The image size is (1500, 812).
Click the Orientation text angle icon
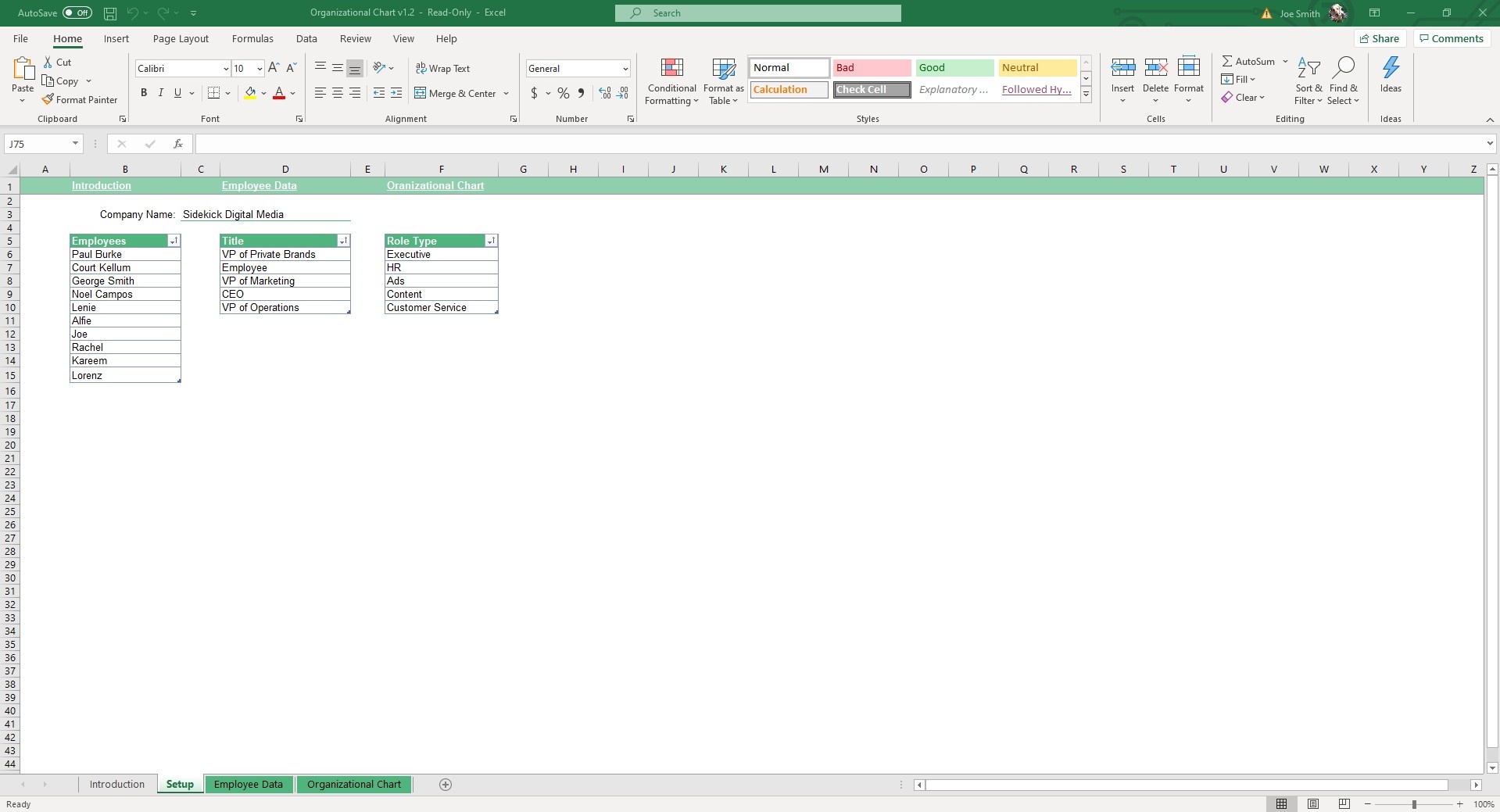coord(379,68)
